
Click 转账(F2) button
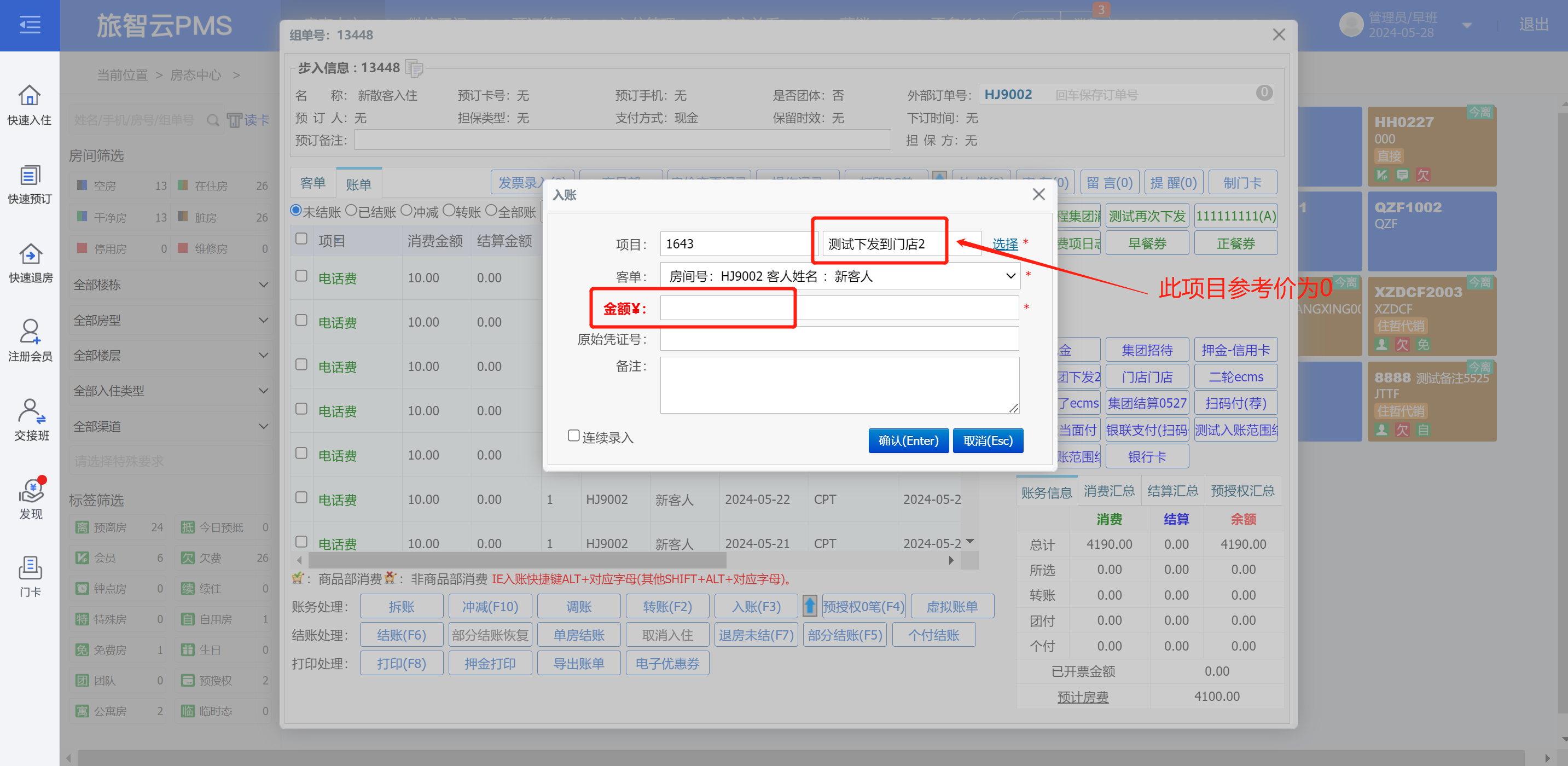[x=667, y=606]
